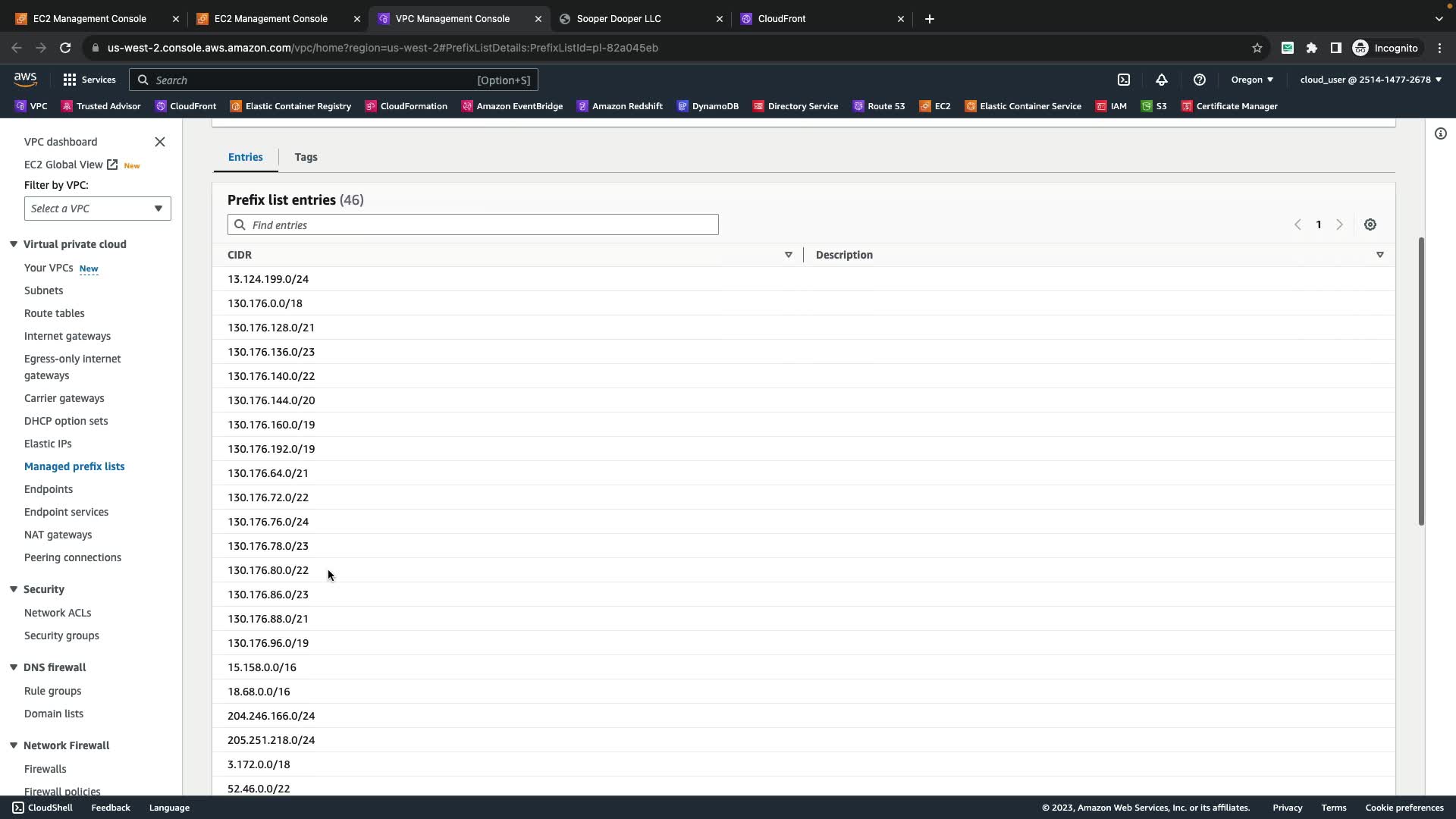The image size is (1456, 819).
Task: Open the CloudShell icon in the top bar
Action: coord(1124,80)
